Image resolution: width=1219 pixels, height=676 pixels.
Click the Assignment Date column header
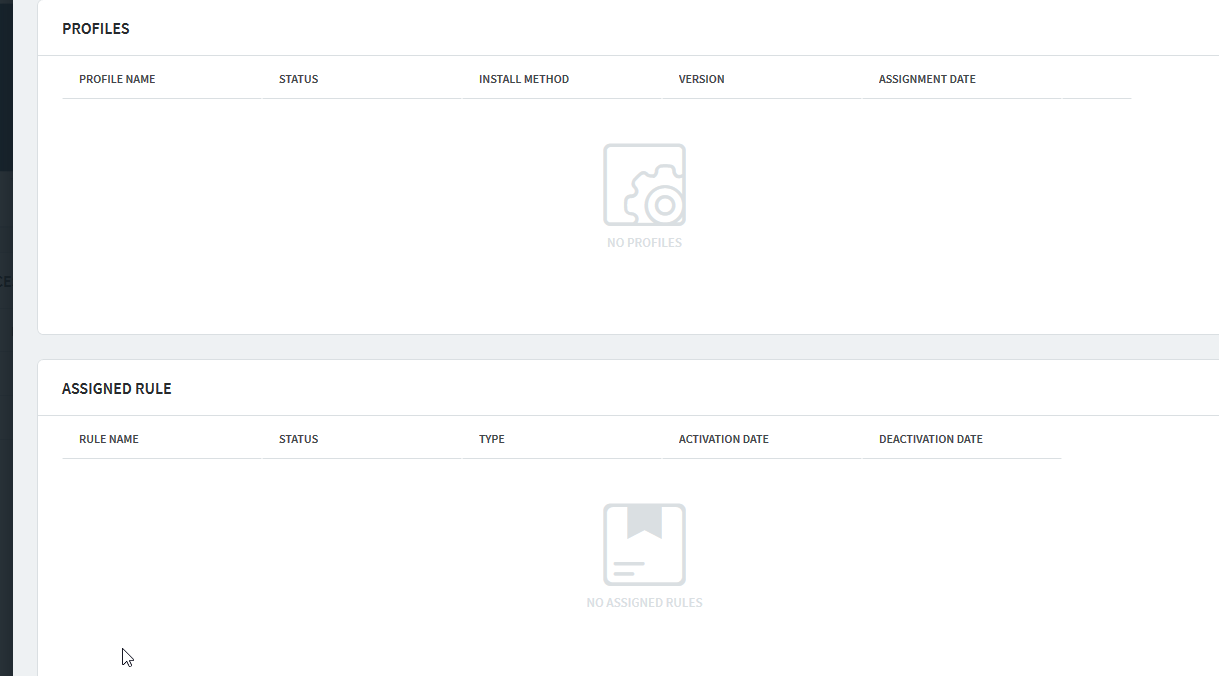926,79
